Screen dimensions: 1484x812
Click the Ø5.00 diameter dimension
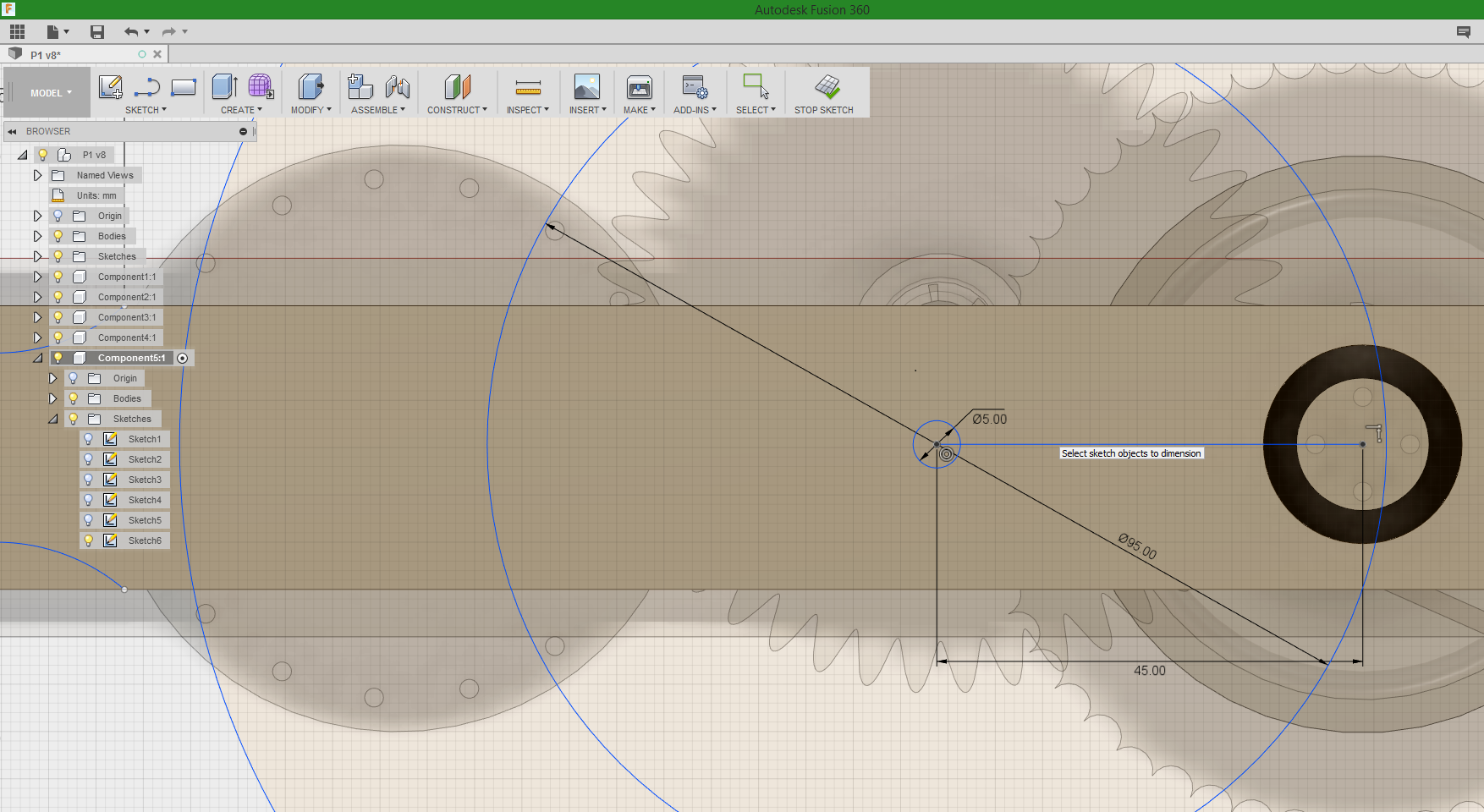click(x=989, y=419)
